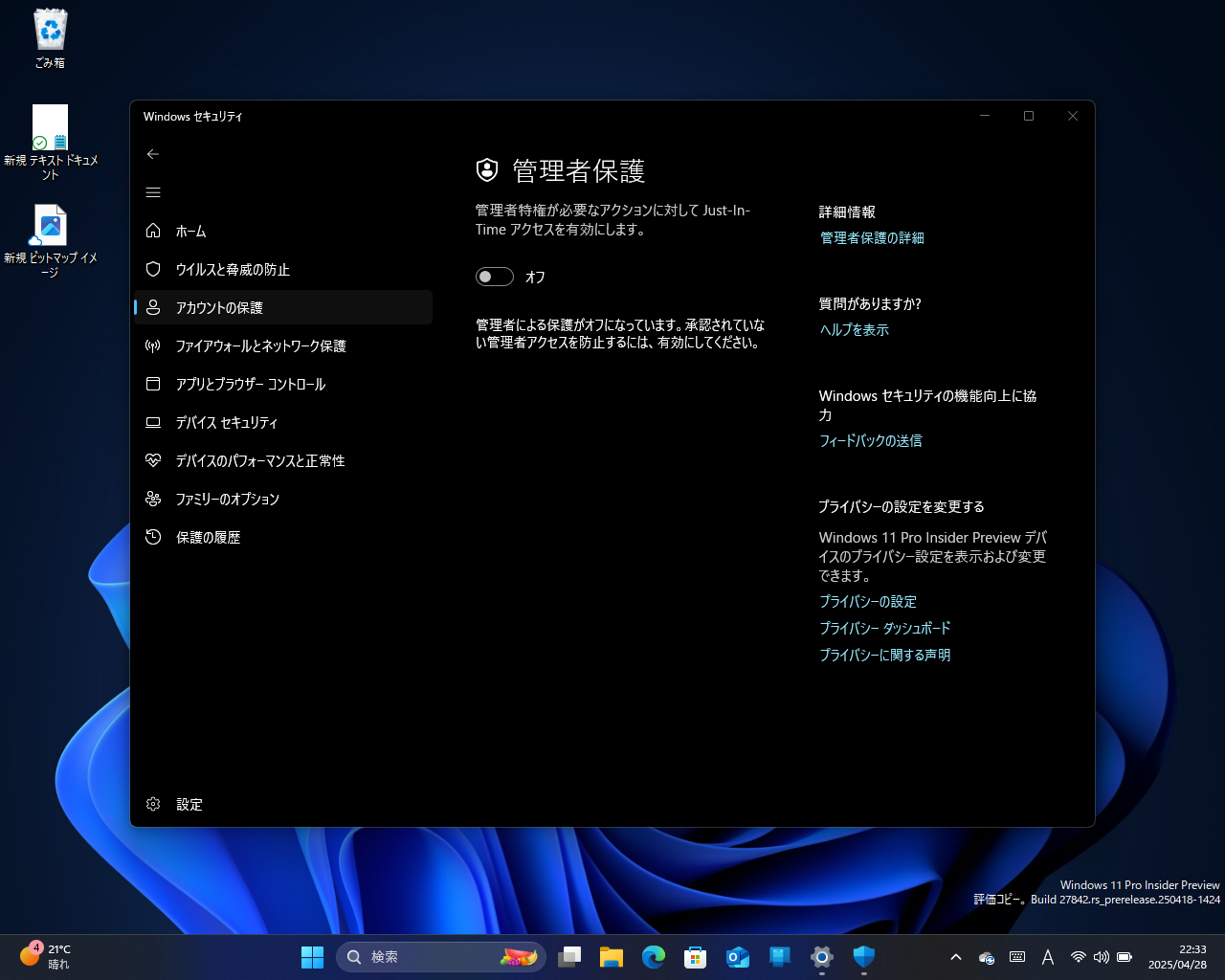The image size is (1225, 980).
Task: Open フィードバックの送信
Action: click(x=870, y=440)
